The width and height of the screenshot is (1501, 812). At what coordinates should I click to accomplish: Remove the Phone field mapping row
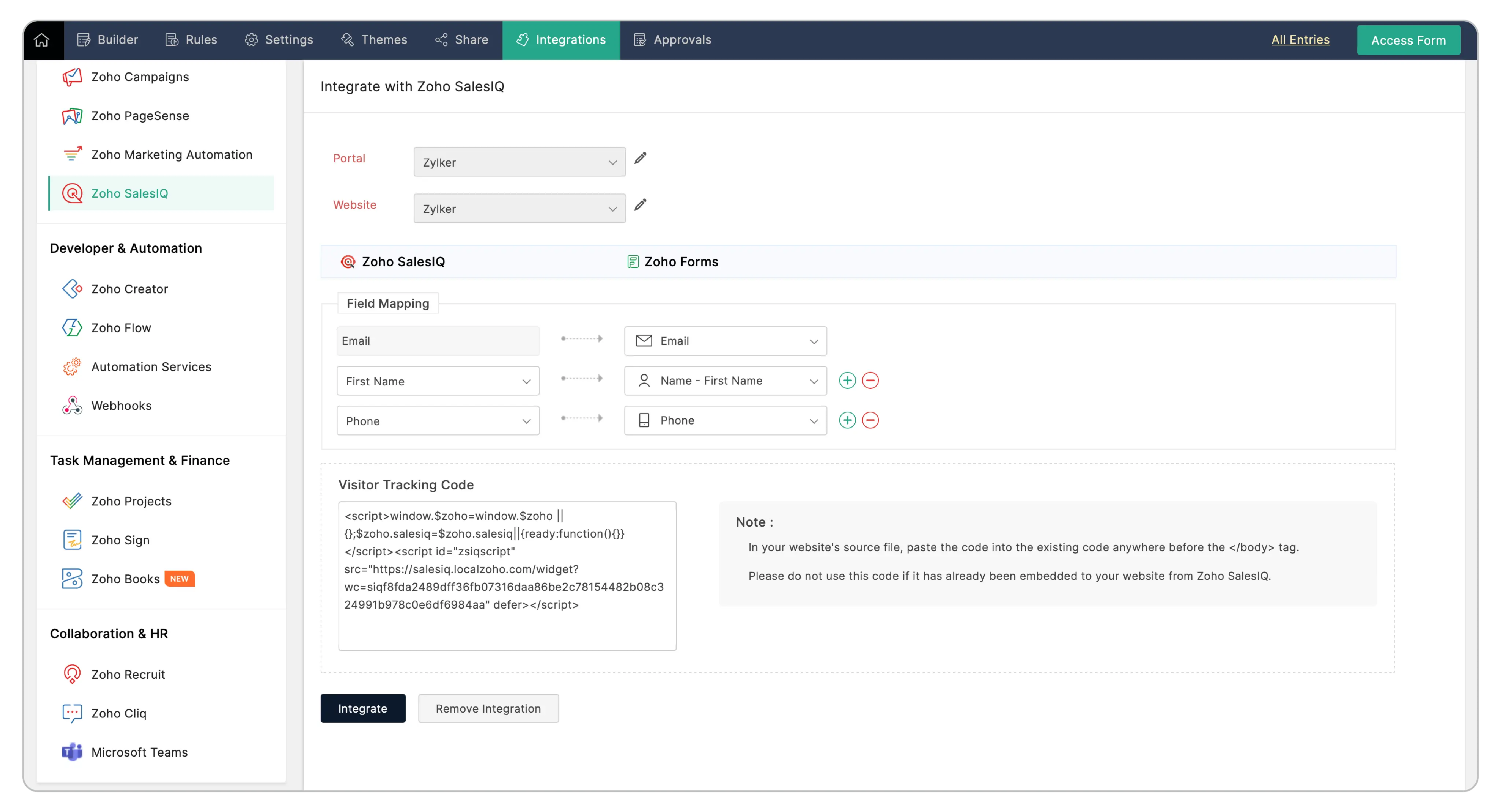coord(871,420)
